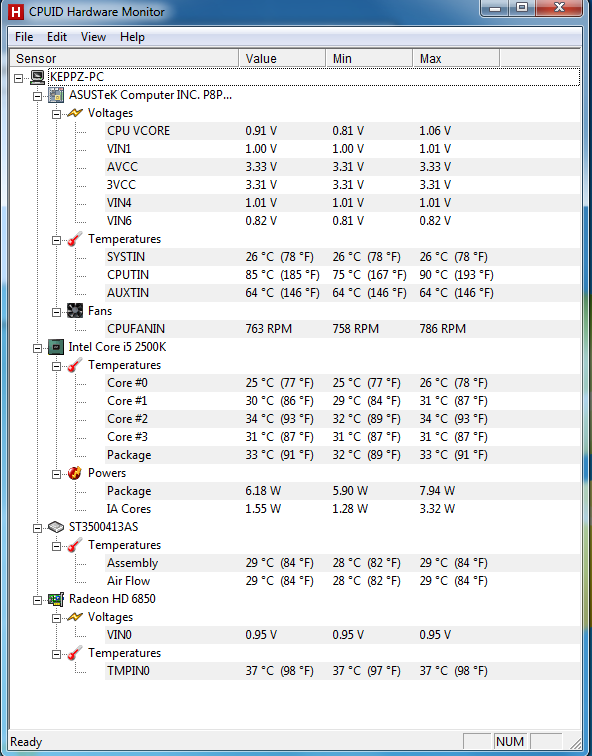
Task: Select the AUXTIN temperature row
Action: (x=342, y=293)
